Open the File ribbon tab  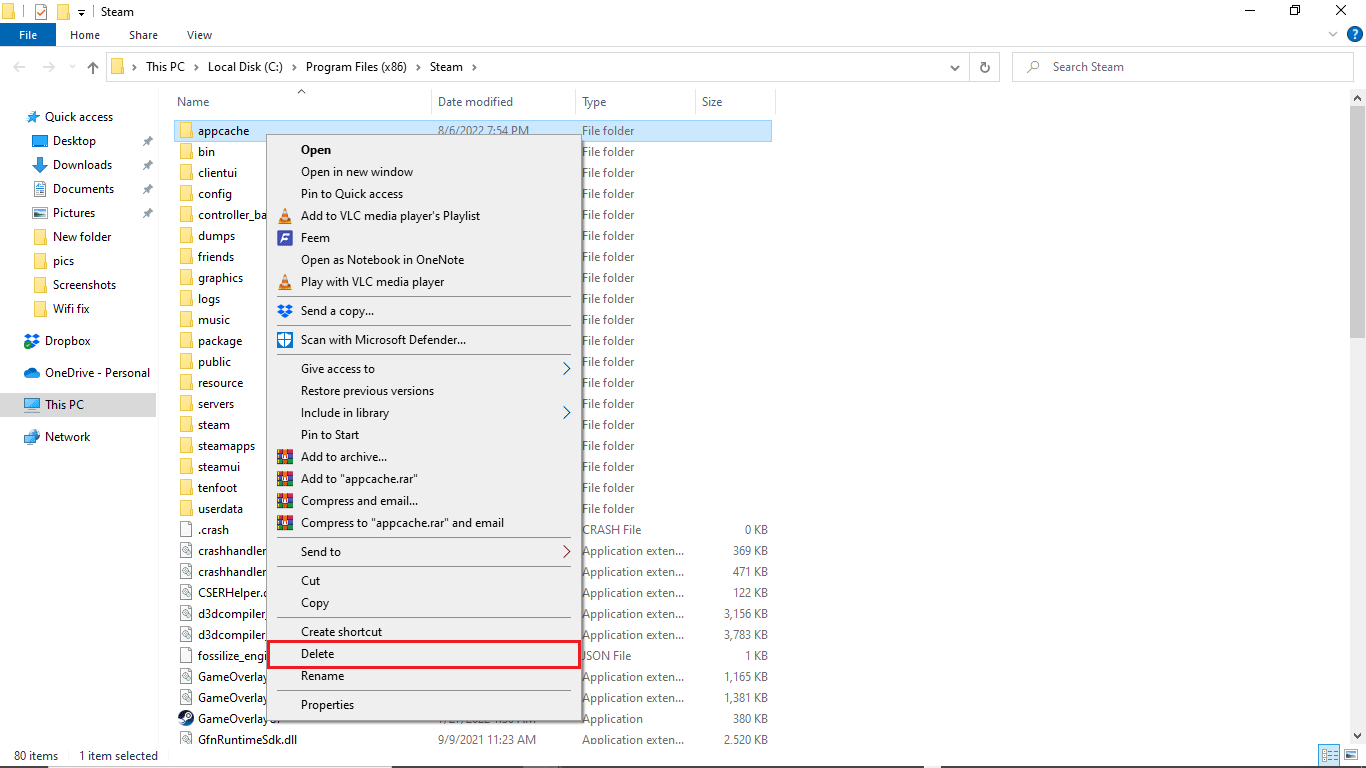[x=28, y=35]
